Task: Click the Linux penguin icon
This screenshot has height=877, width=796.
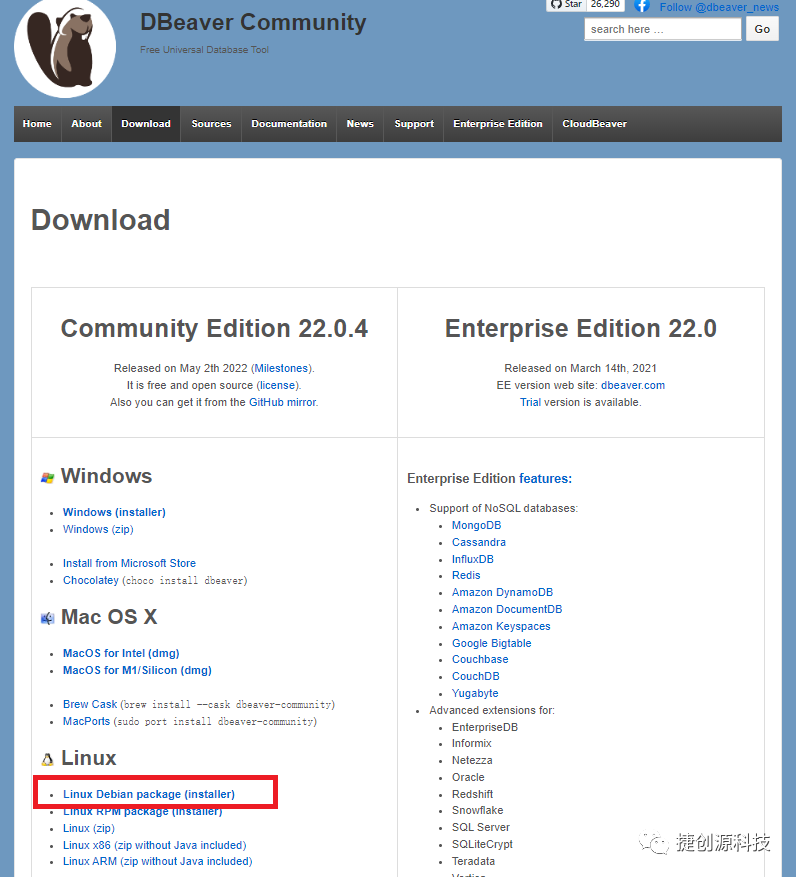Action: [48, 759]
